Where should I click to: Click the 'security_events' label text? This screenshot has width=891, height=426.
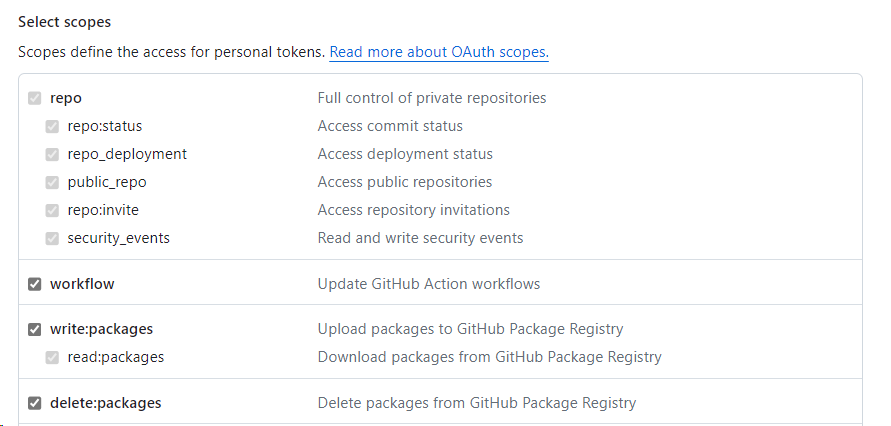coord(118,238)
